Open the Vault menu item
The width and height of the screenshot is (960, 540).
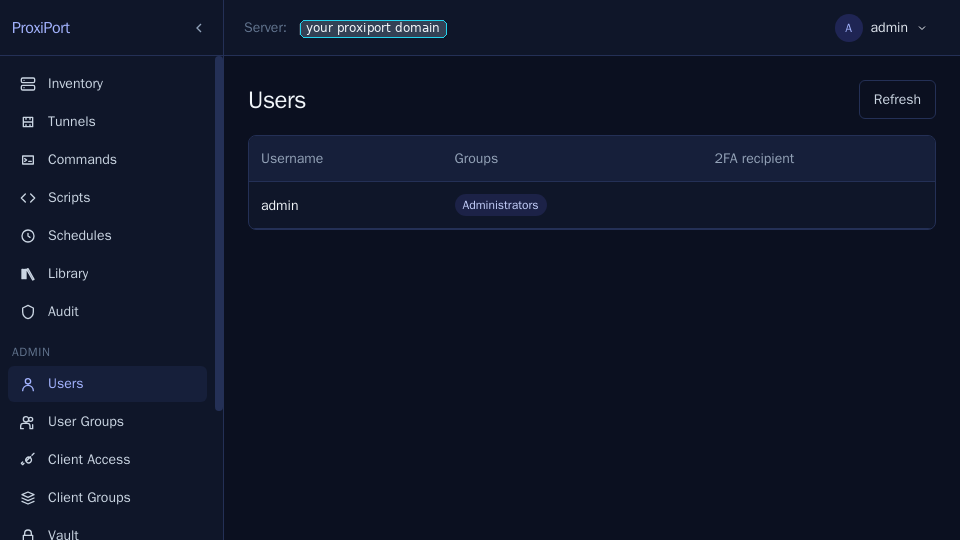pos(107,531)
